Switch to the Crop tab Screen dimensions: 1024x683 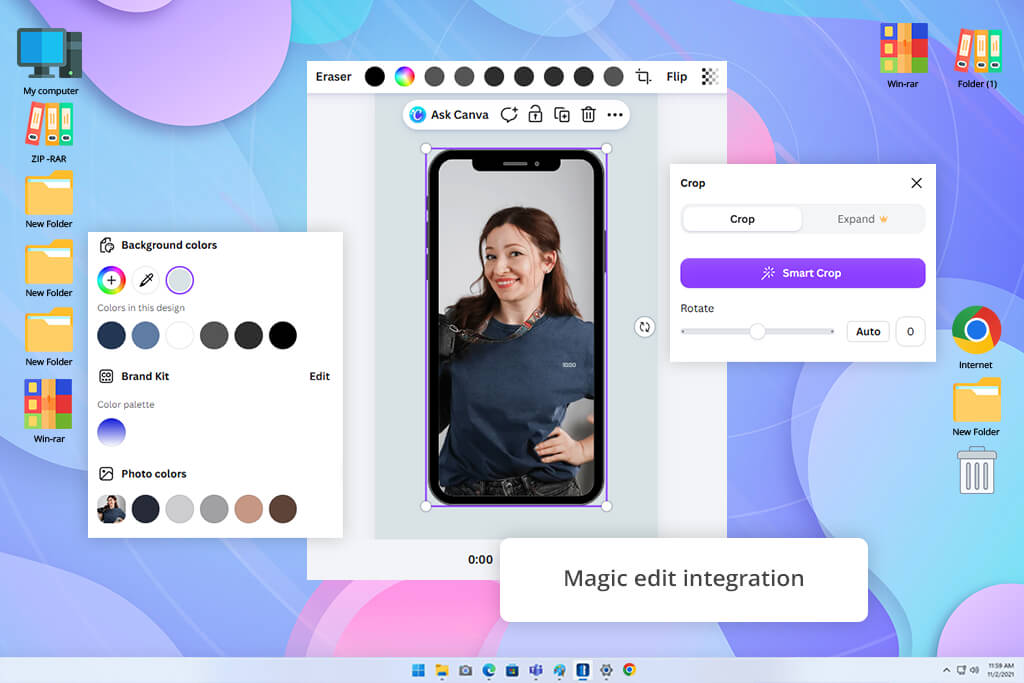tap(742, 219)
